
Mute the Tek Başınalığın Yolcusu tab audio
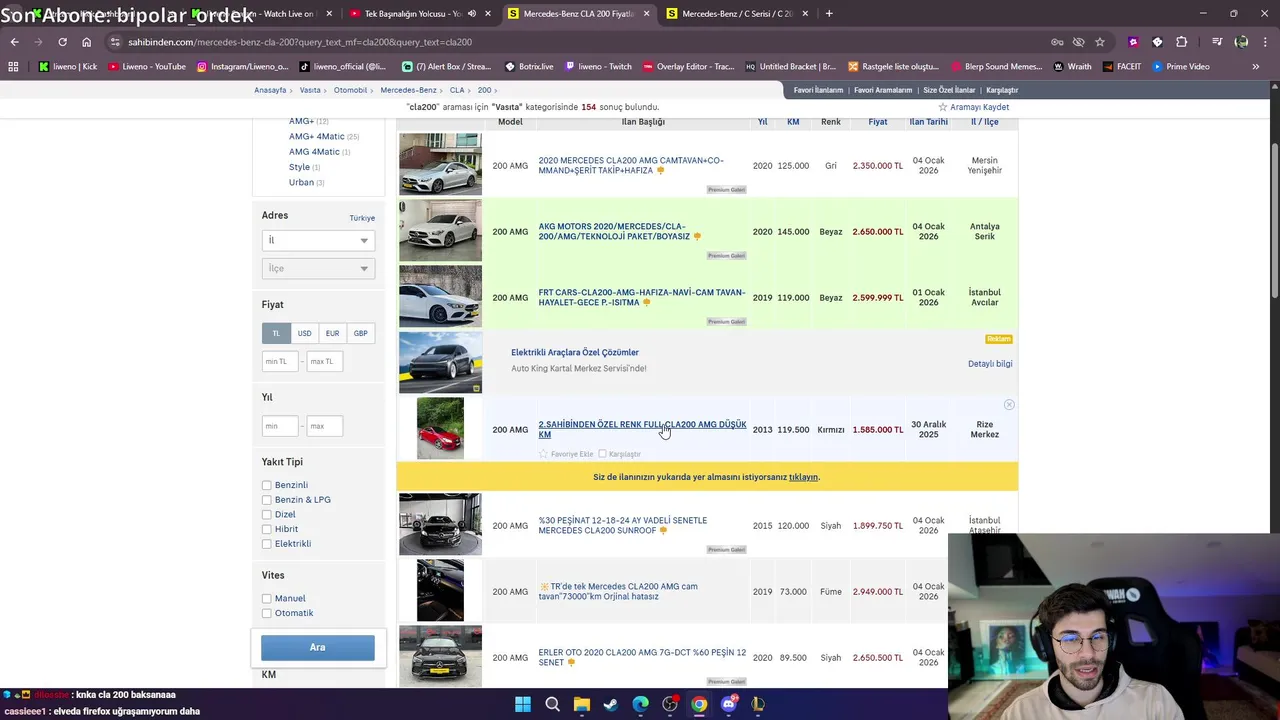point(472,14)
